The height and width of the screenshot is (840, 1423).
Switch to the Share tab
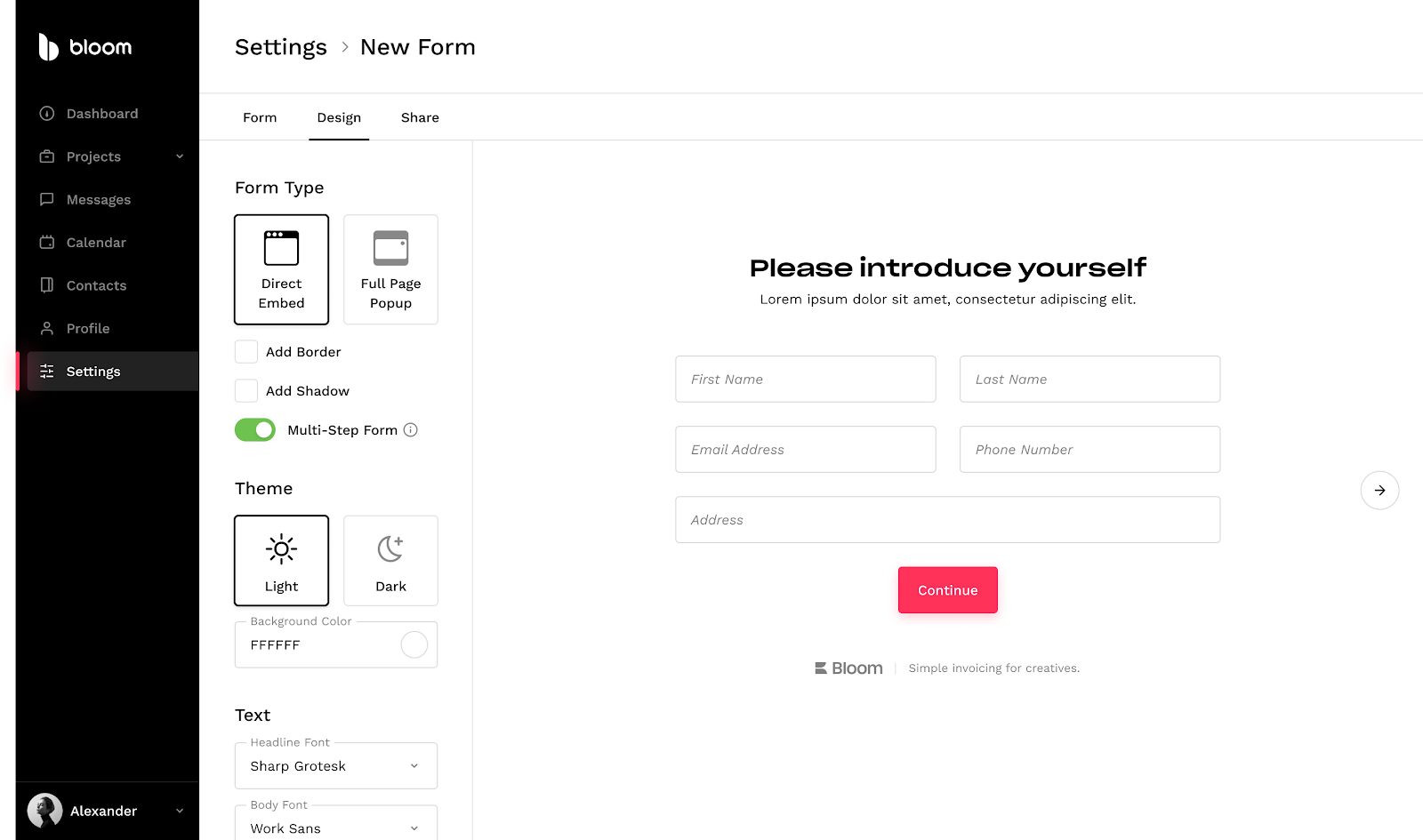(x=420, y=117)
